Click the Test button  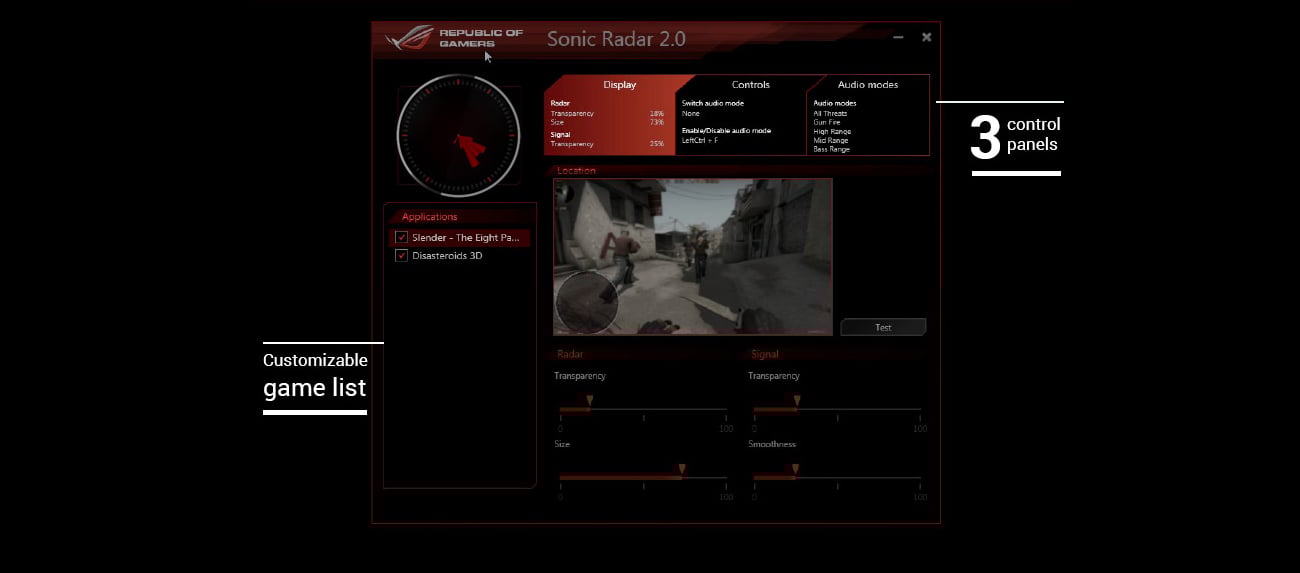coord(883,327)
